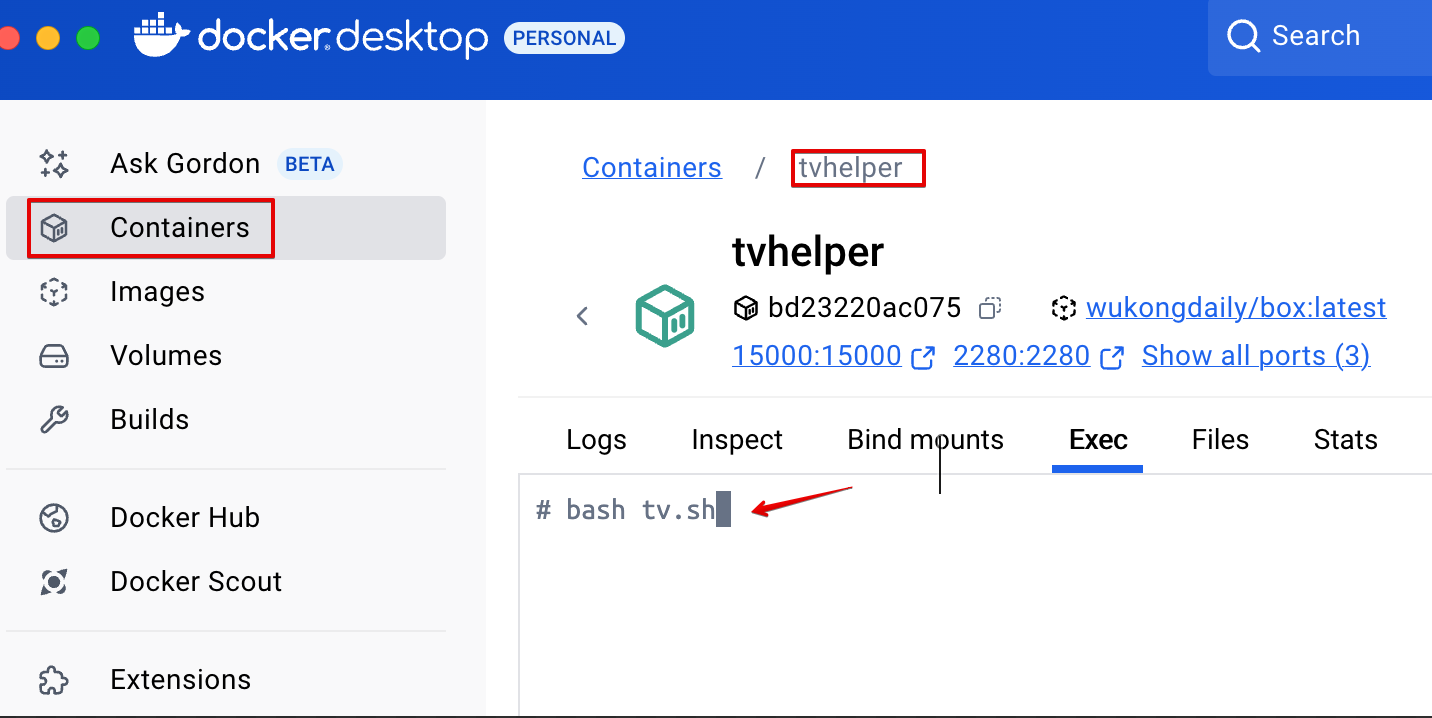The height and width of the screenshot is (718, 1432).
Task: Switch to the Files tab
Action: point(1220,440)
